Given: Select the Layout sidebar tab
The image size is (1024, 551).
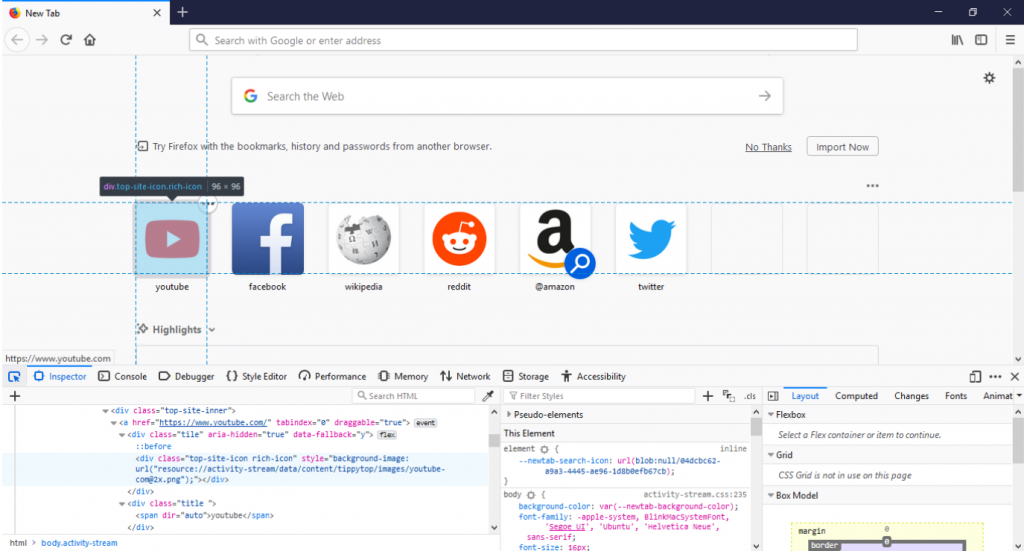Looking at the screenshot, I should 805,396.
